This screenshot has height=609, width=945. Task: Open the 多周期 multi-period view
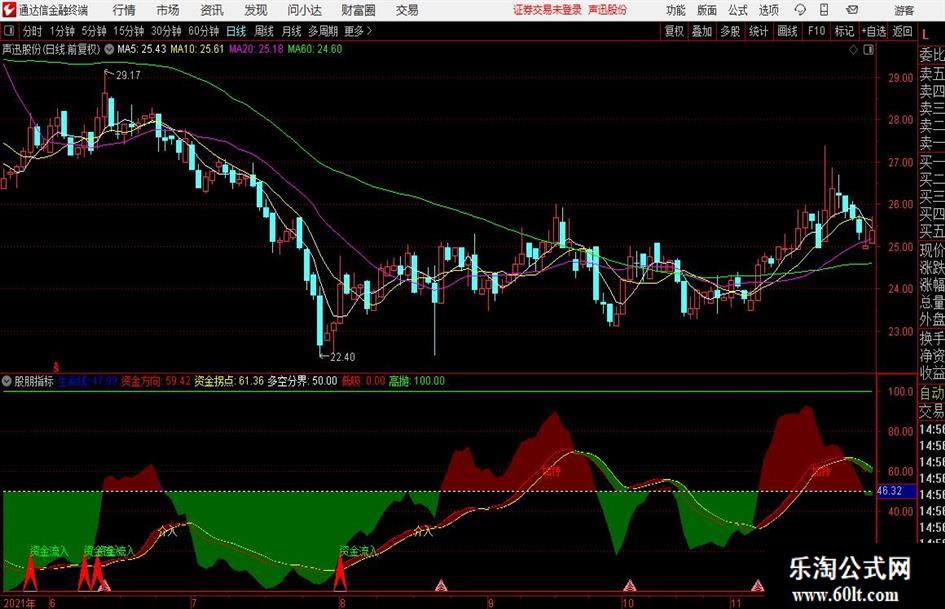(322, 31)
